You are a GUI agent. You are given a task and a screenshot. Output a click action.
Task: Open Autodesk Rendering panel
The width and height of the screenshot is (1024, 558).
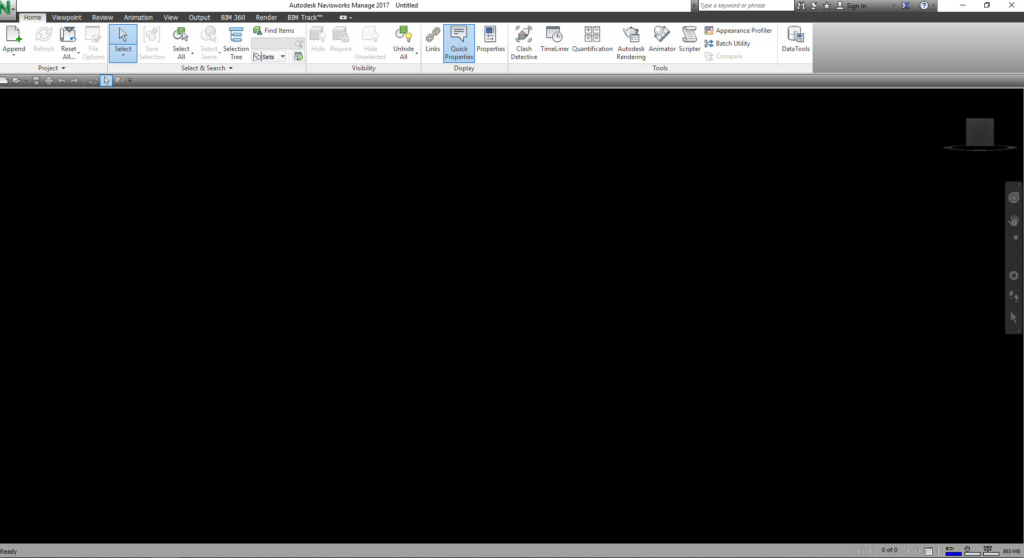pos(631,36)
